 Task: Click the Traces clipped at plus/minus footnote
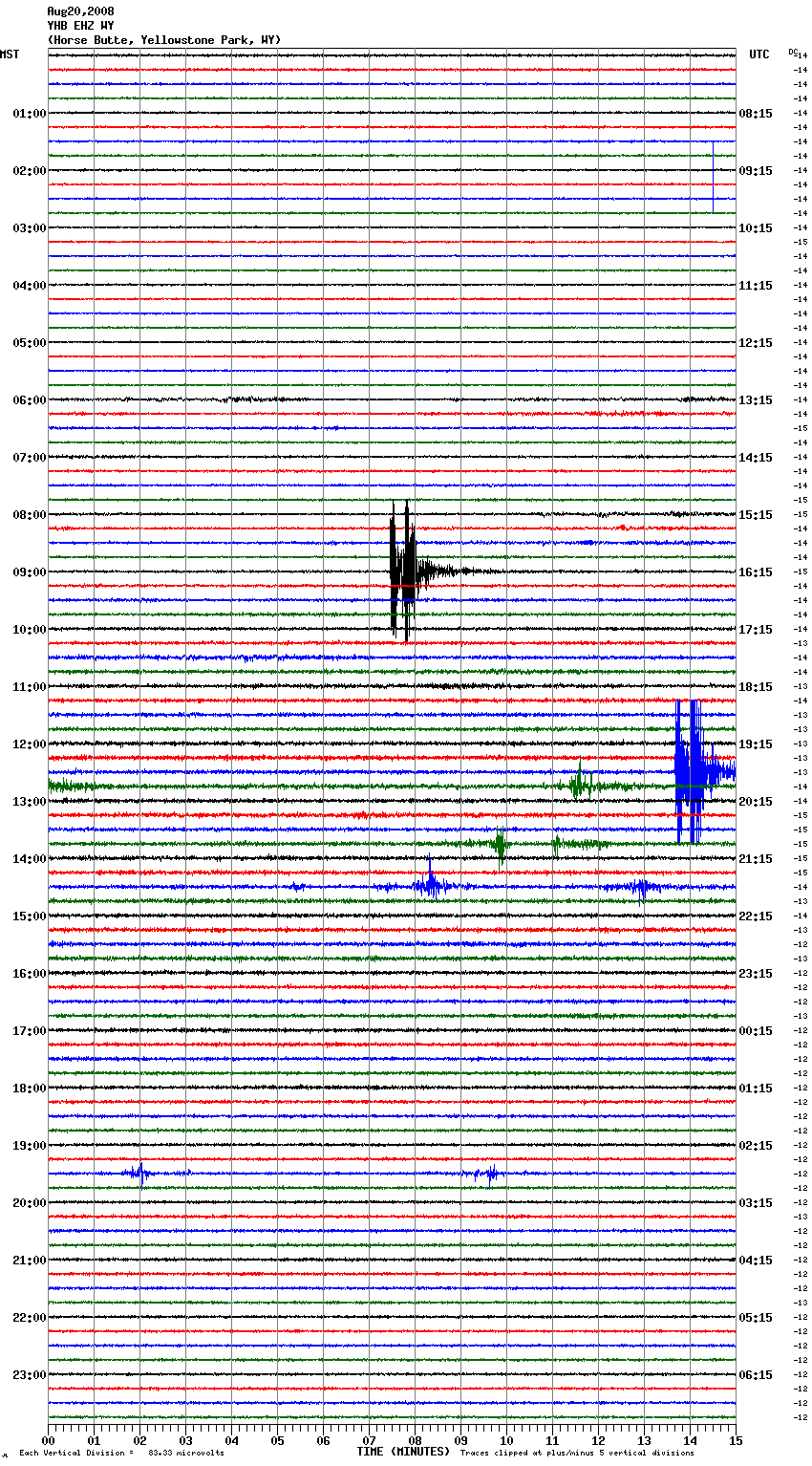pos(577,1453)
